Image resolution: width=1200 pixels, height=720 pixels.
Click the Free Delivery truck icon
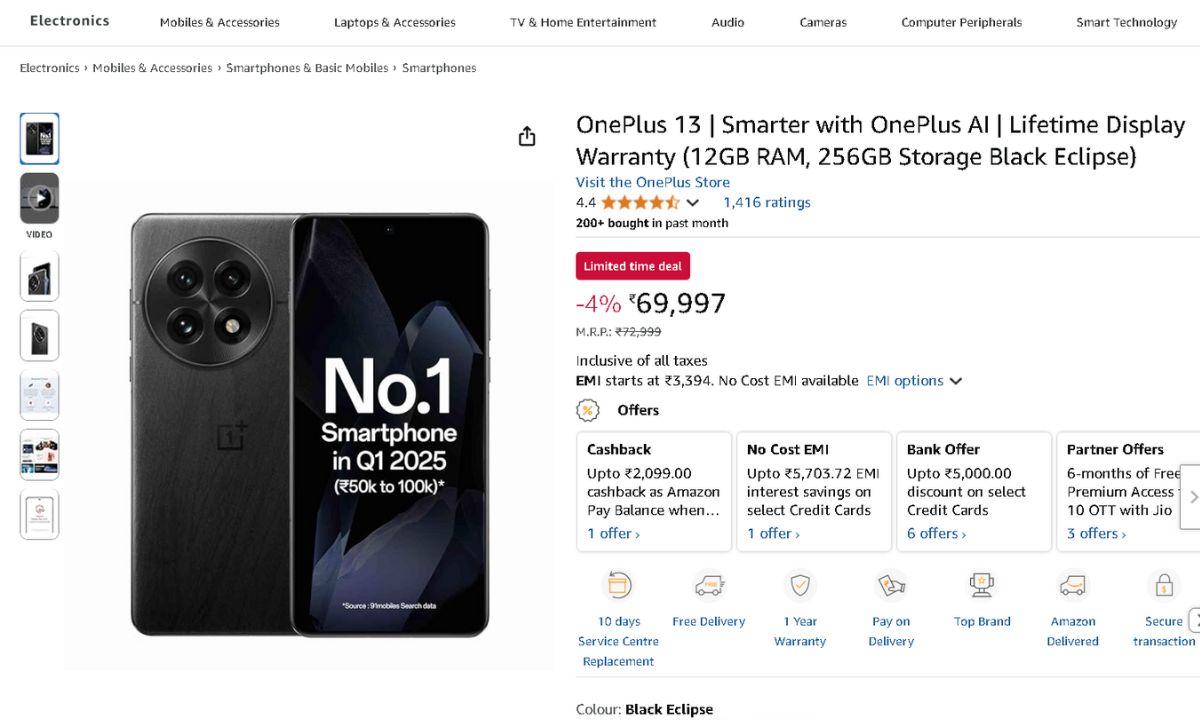pyautogui.click(x=709, y=586)
